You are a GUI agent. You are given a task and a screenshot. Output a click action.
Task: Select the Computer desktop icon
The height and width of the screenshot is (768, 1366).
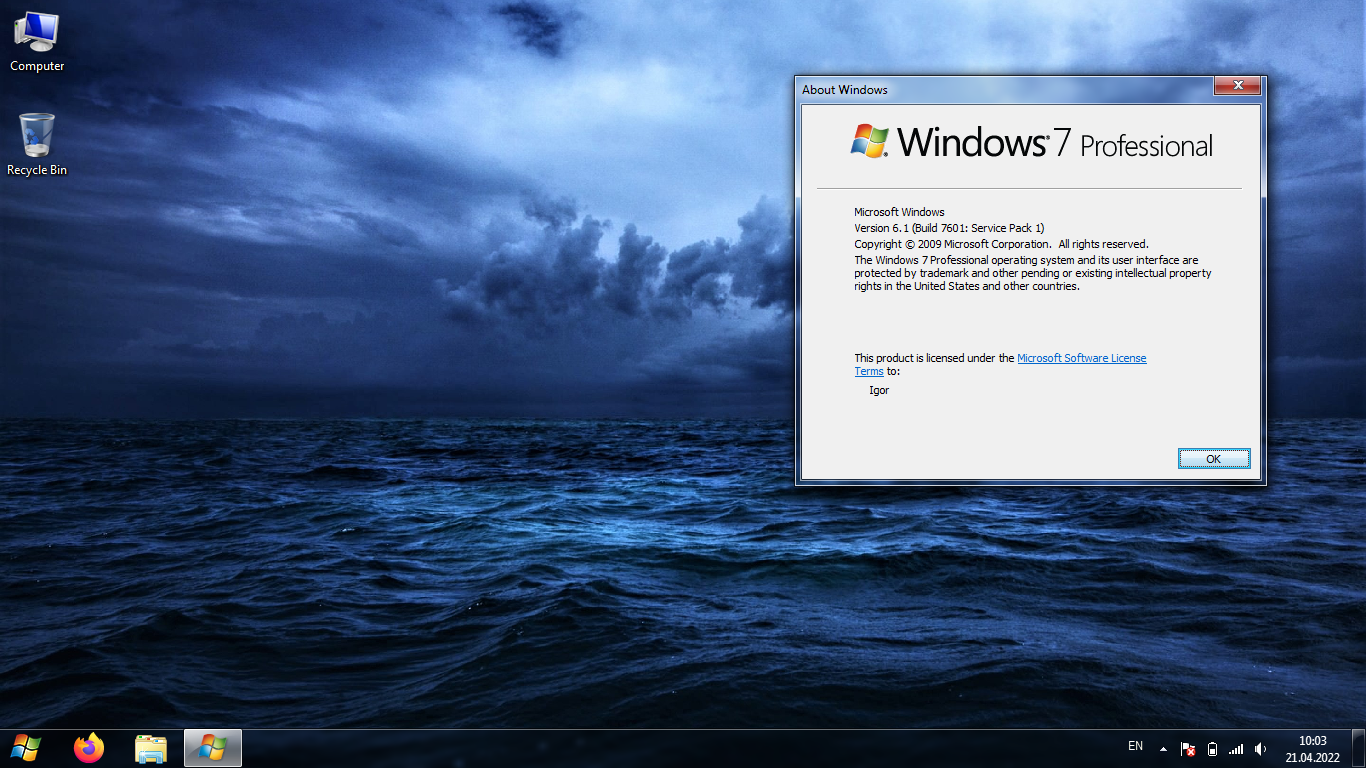[37, 42]
